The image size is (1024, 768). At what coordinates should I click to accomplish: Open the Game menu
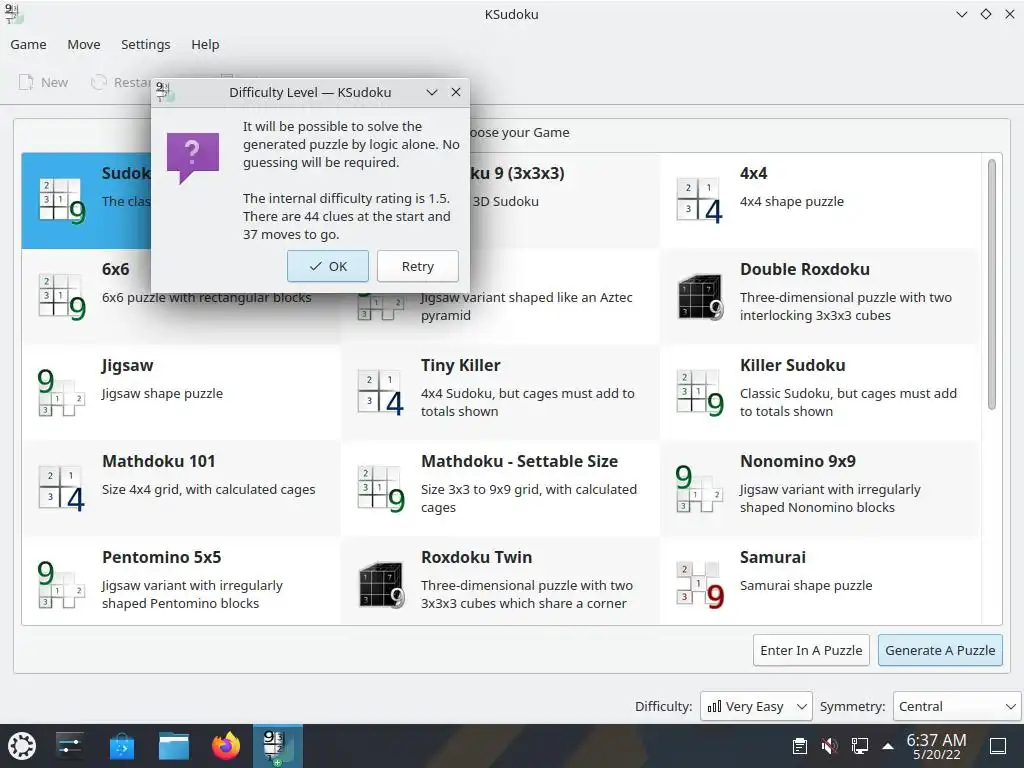coord(28,44)
